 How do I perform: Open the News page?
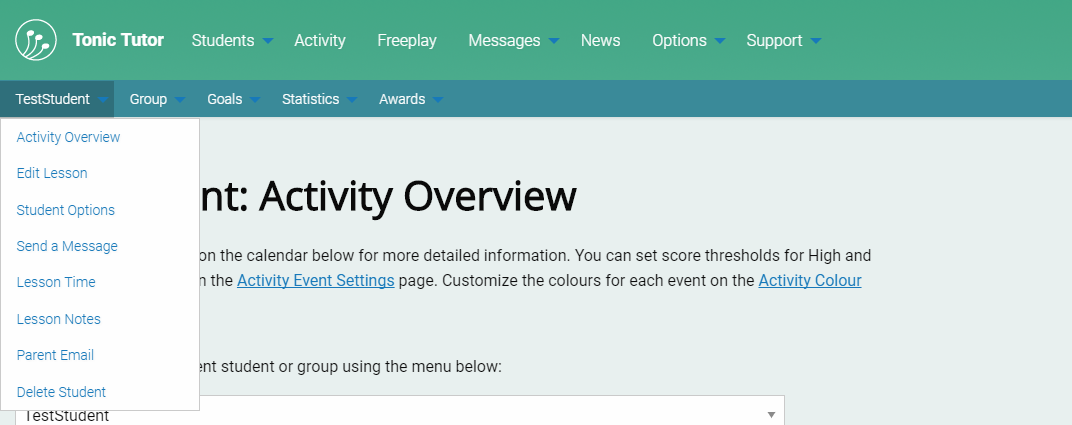pos(600,40)
